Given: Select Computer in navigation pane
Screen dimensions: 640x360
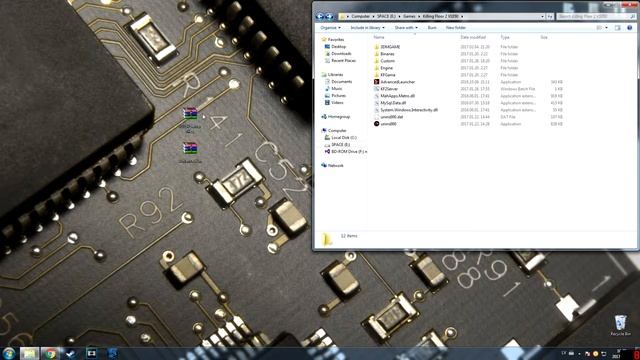Looking at the screenshot, I should (334, 131).
